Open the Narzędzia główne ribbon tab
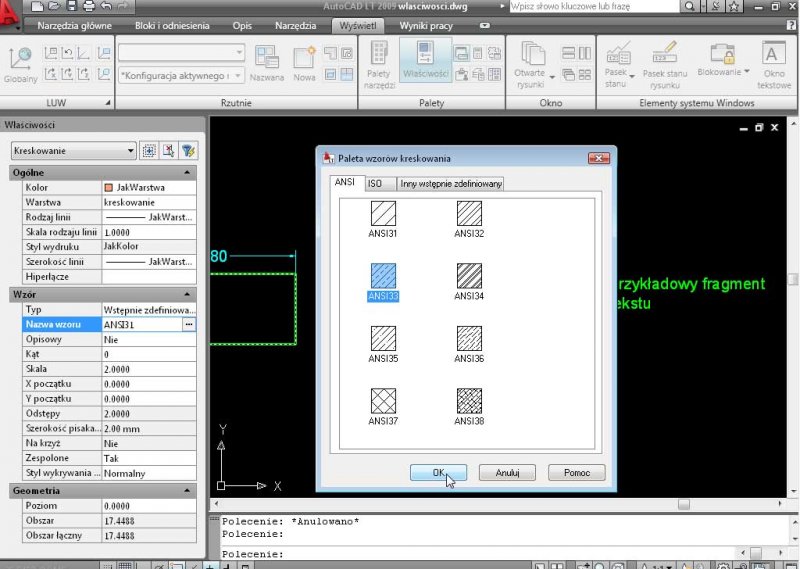This screenshot has width=800, height=569. (76, 25)
